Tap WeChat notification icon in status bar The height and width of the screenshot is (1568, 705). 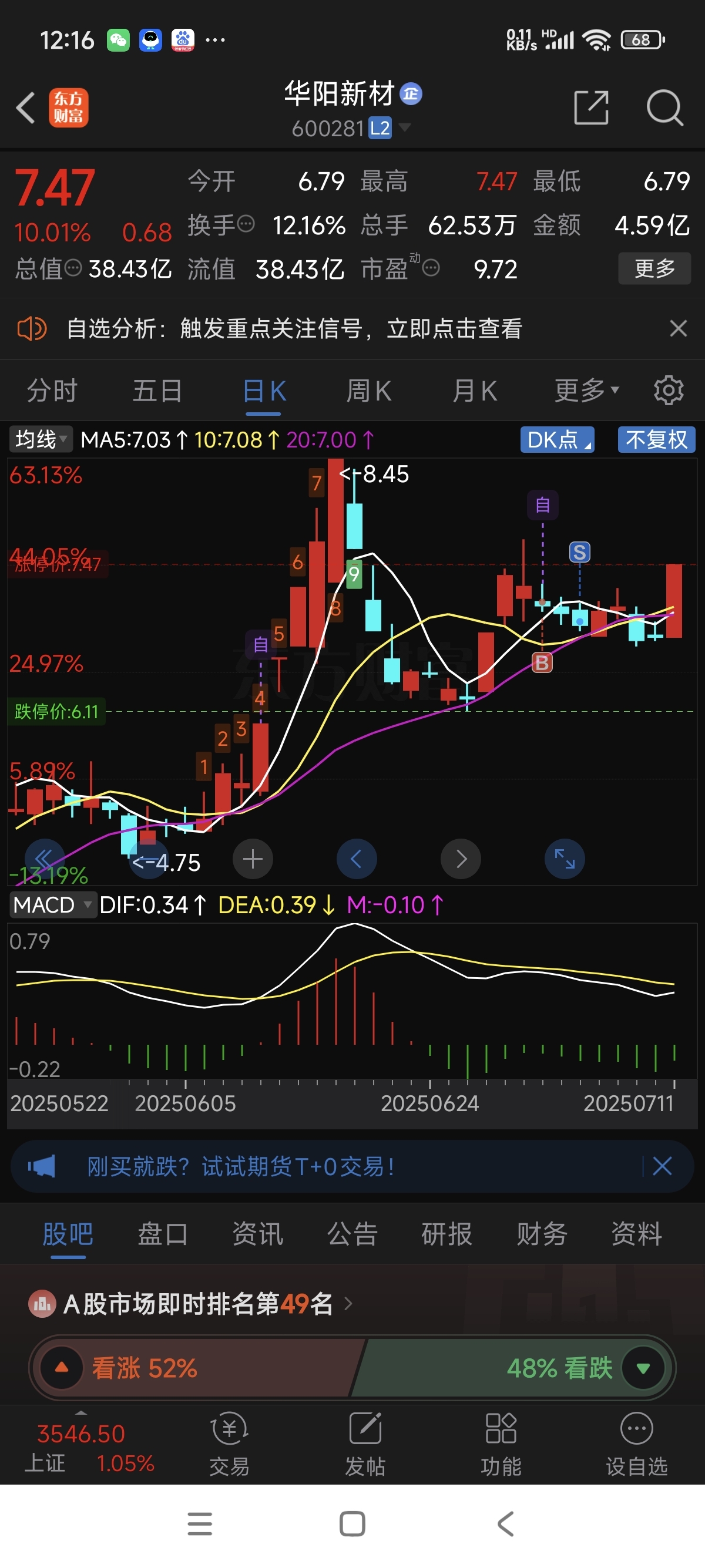tap(119, 40)
